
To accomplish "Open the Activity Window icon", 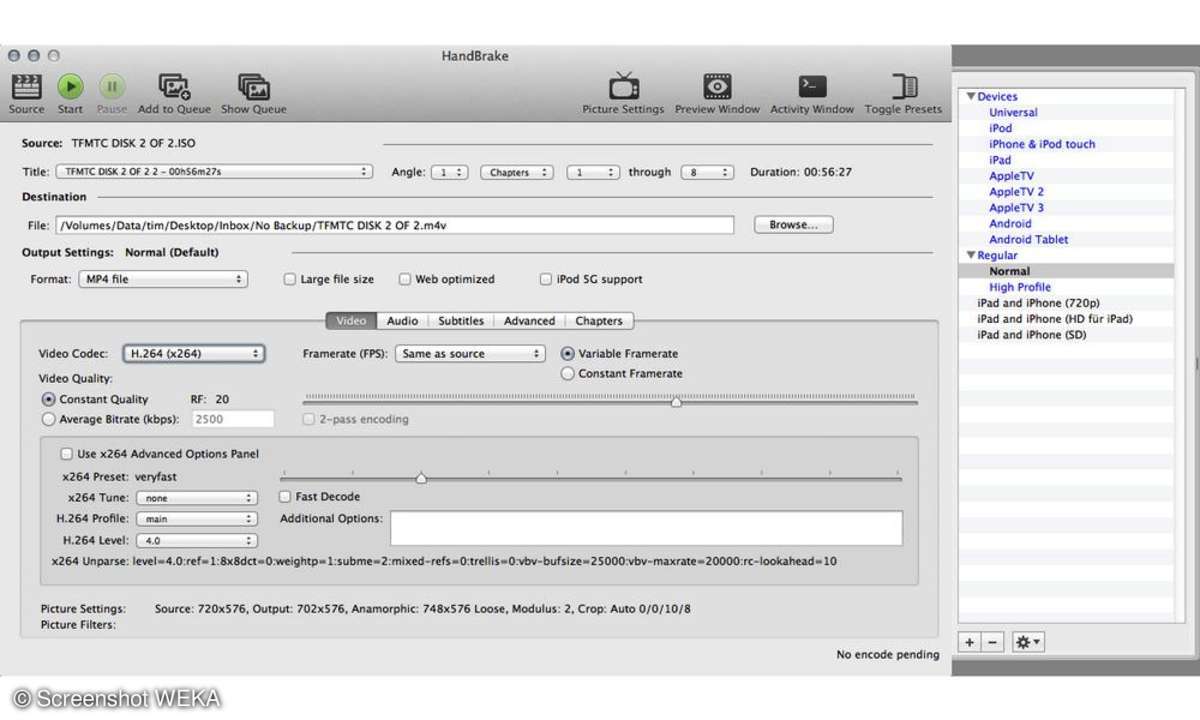I will pyautogui.click(x=812, y=86).
